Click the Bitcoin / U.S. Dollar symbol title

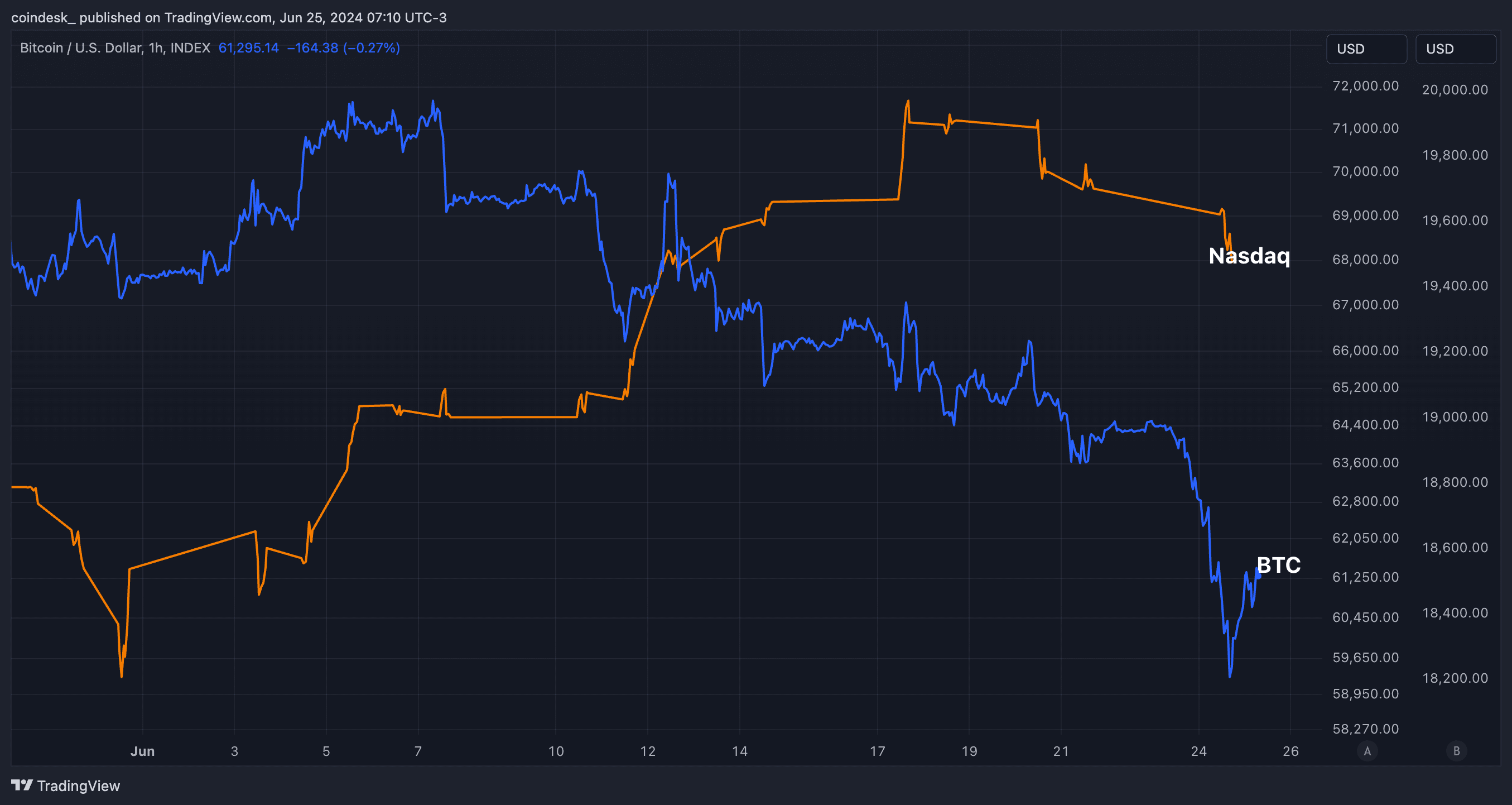click(115, 47)
